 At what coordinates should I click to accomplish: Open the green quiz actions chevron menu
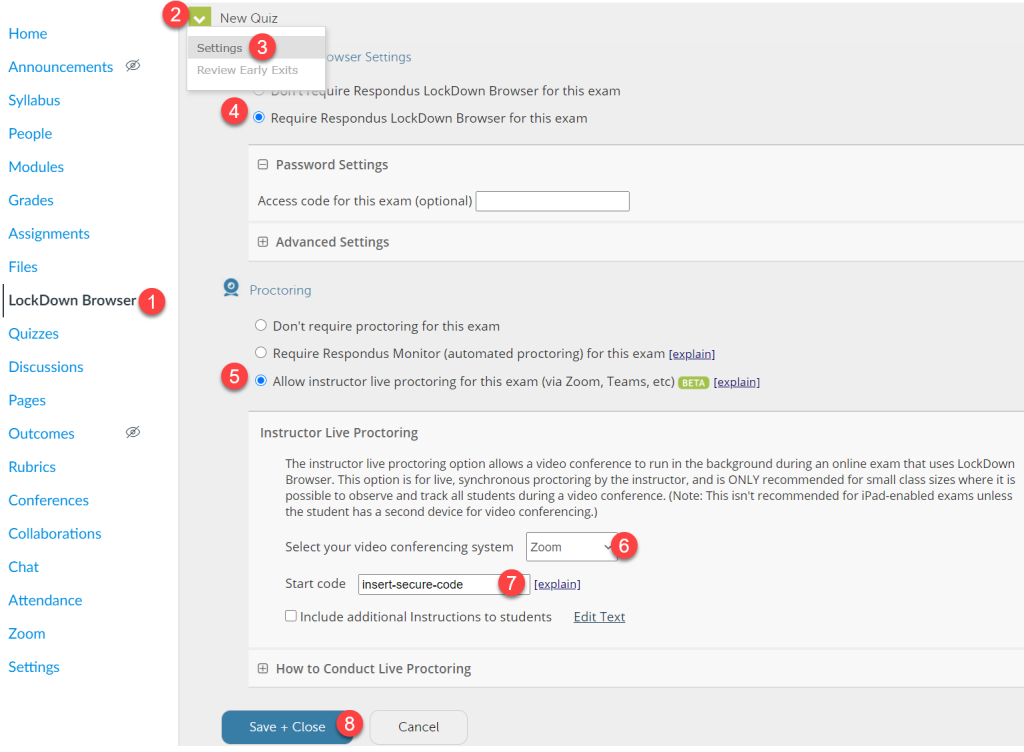coord(198,16)
